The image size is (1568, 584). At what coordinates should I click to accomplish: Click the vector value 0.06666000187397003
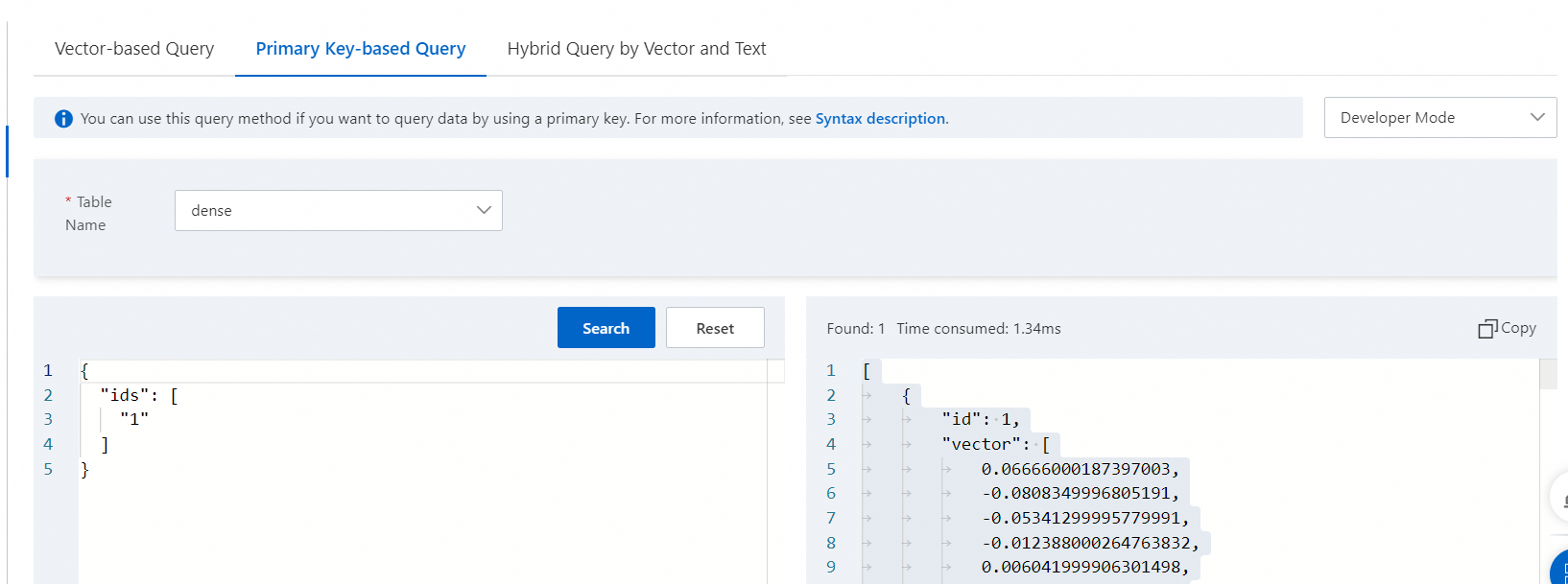coord(1075,469)
